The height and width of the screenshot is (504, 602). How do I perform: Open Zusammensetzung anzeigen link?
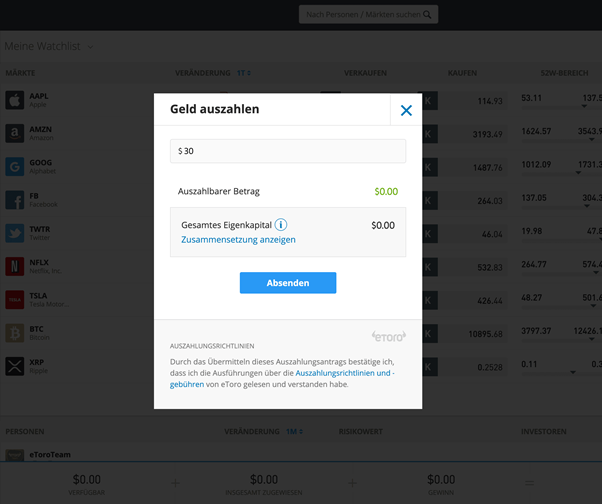[x=238, y=240]
